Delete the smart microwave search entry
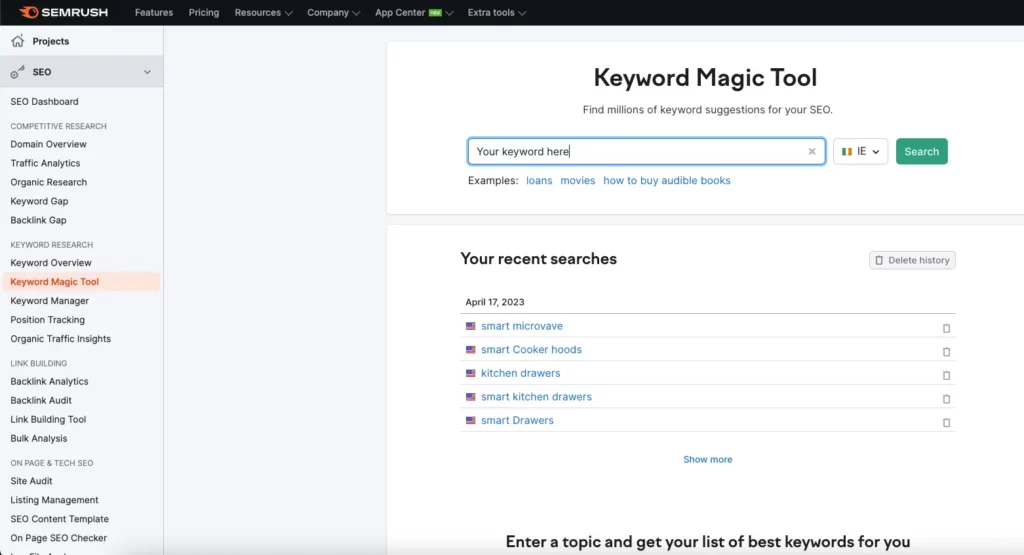This screenshot has height=555, width=1024. pos(946,328)
